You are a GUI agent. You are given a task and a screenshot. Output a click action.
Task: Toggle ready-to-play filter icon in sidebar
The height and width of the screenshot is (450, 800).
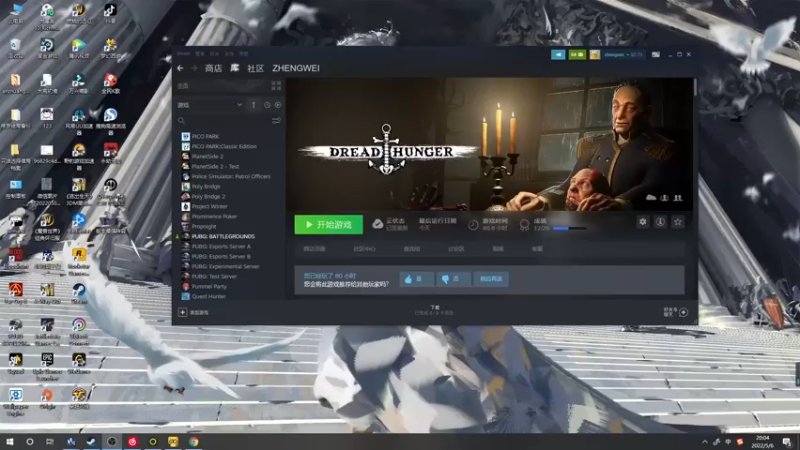click(278, 105)
